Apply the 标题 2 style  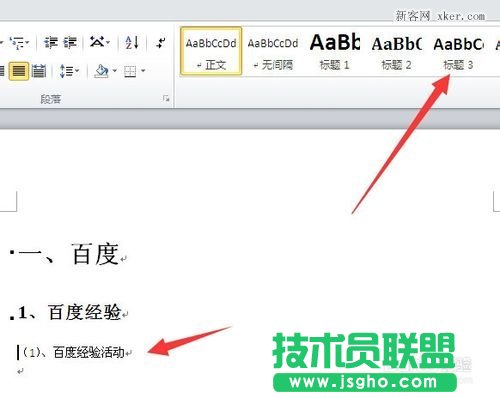pos(396,51)
